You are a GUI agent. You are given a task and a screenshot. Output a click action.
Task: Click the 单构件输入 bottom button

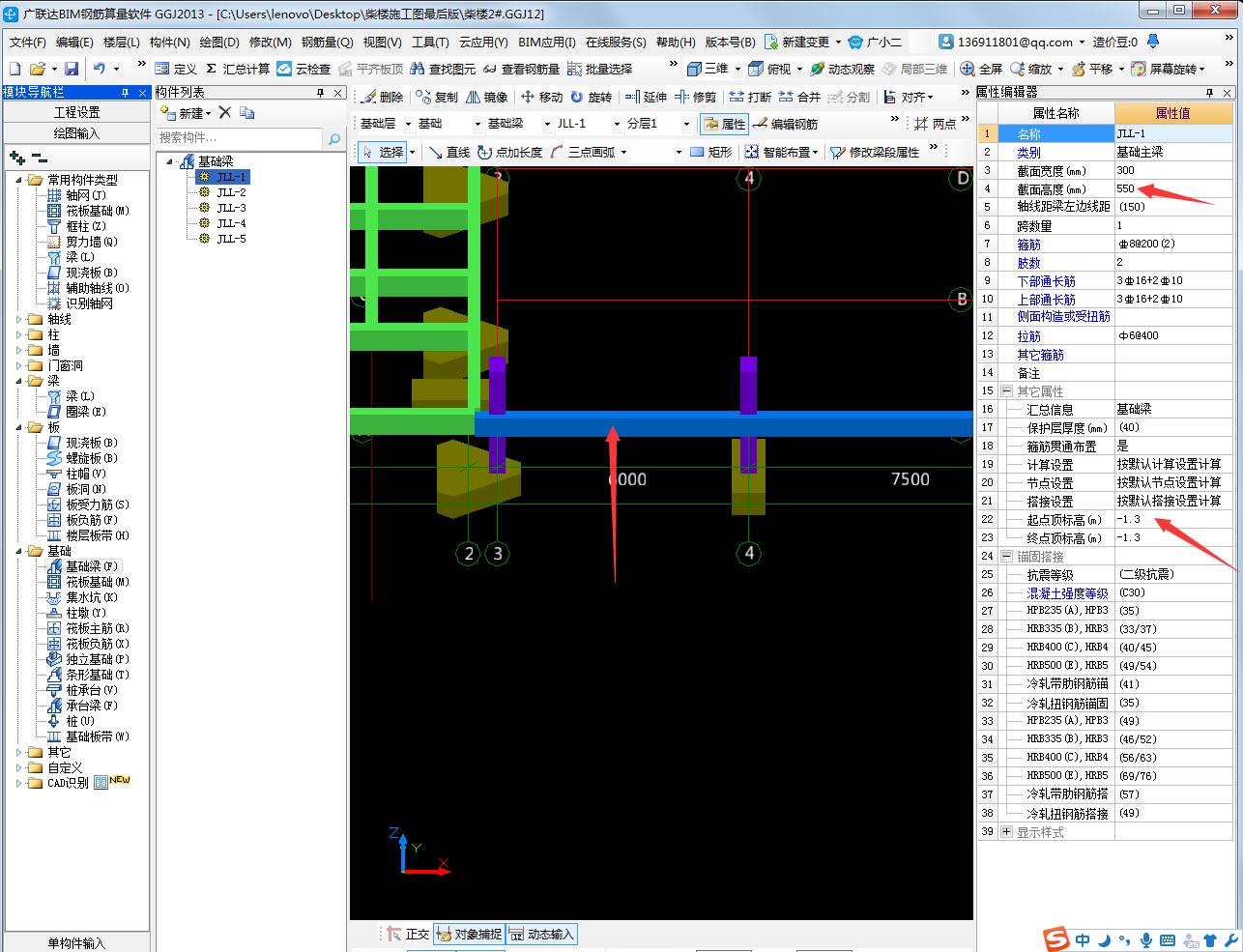coord(76,942)
